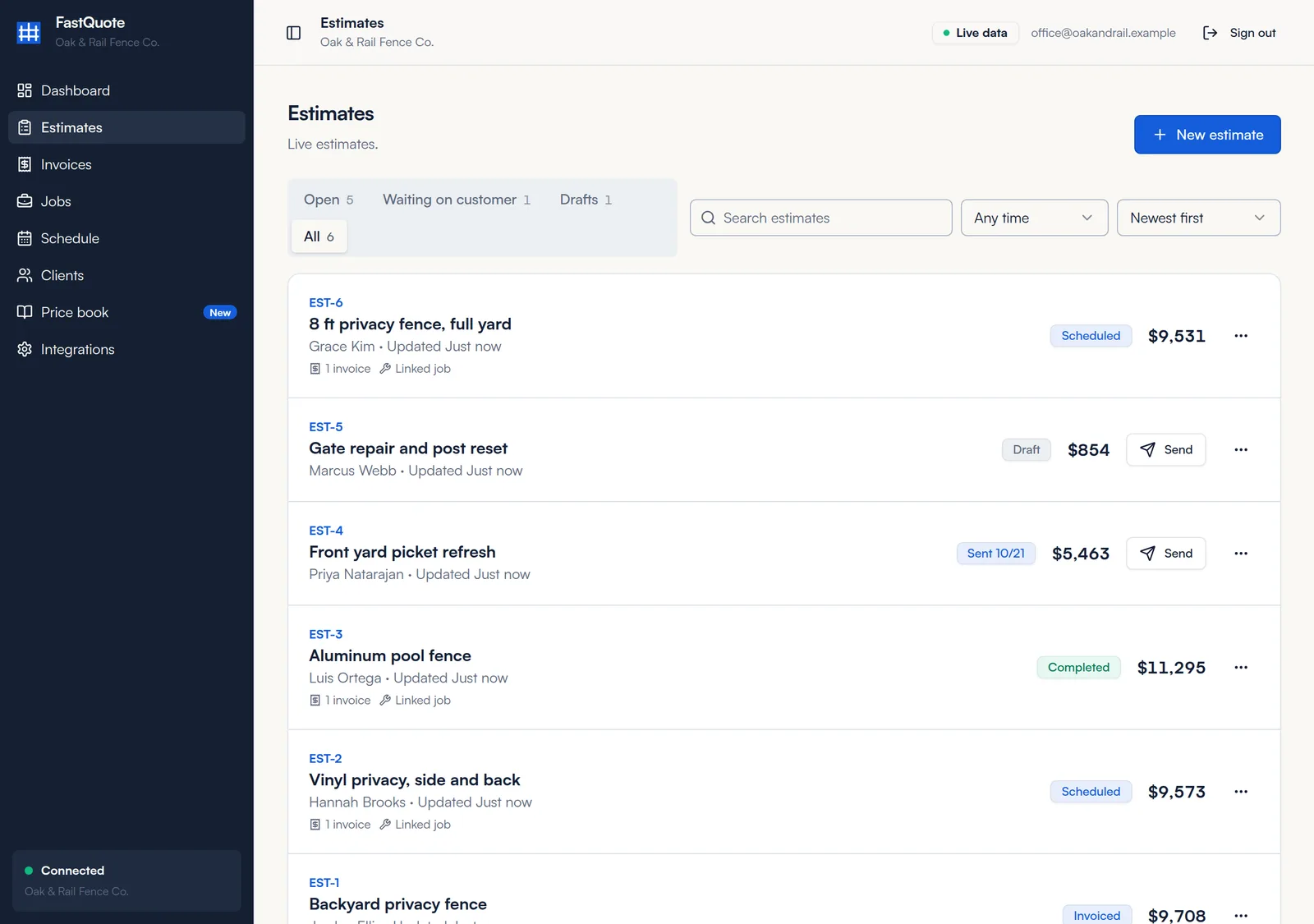Select the All tab
This screenshot has width=1314, height=924.
click(x=319, y=237)
